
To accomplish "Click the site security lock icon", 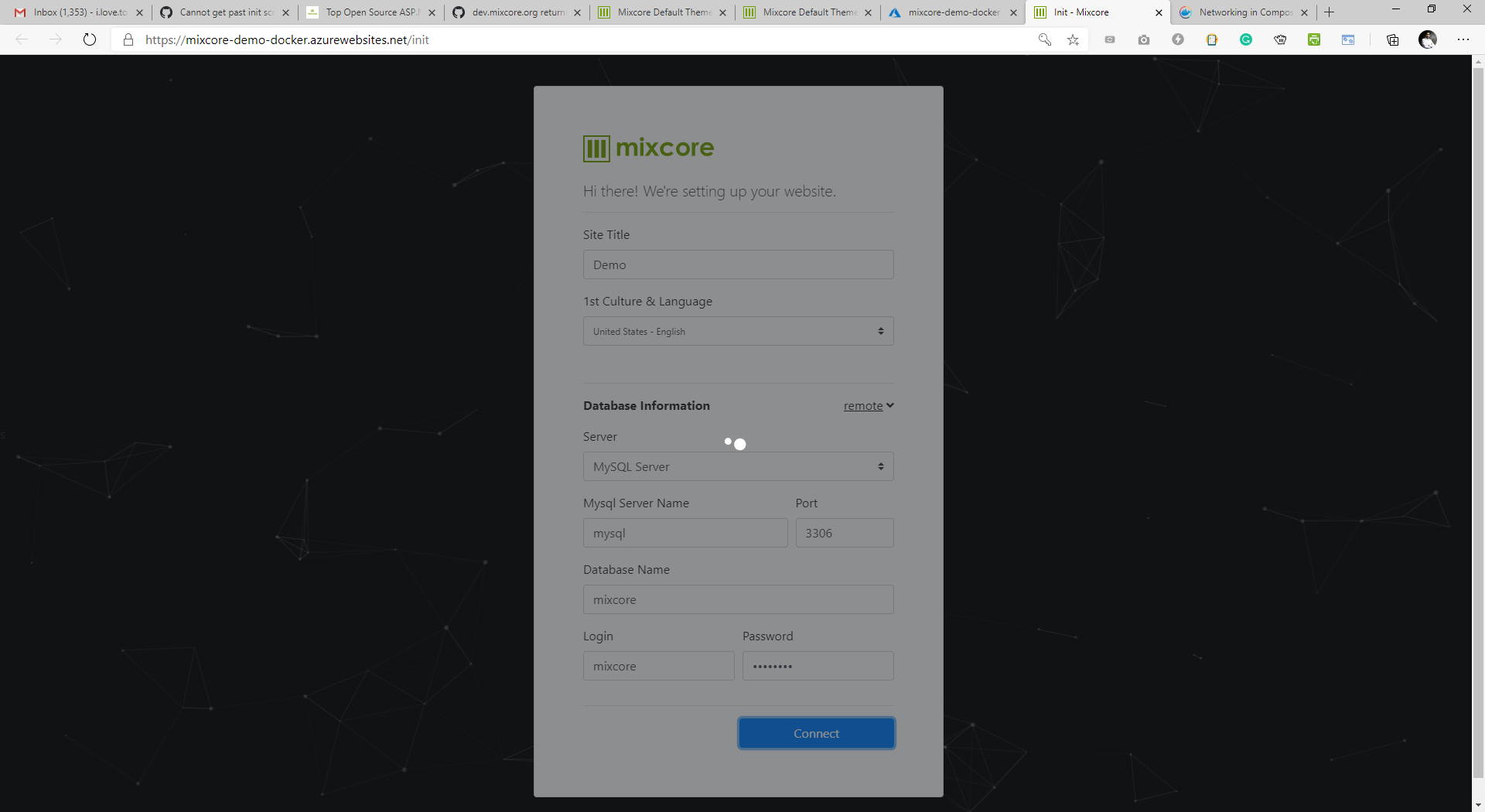I will click(x=128, y=39).
